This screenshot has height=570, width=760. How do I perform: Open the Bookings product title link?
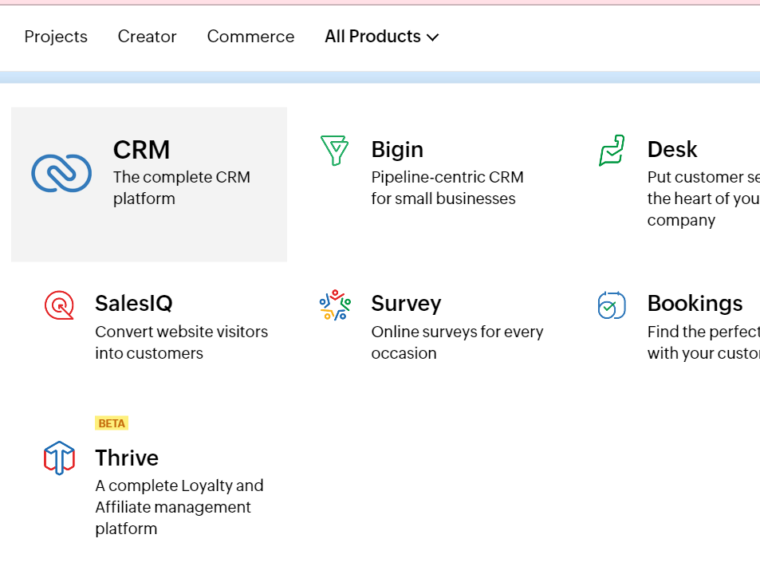tap(695, 304)
